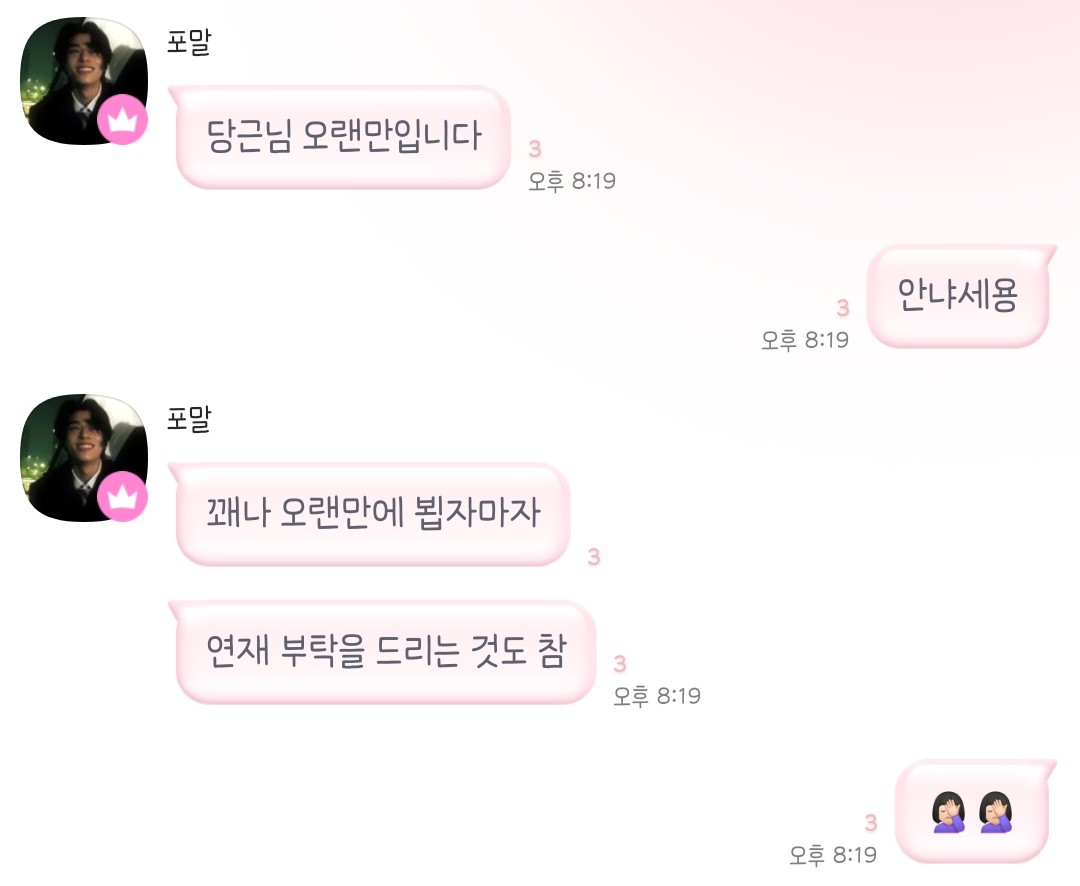Select the message 꽤나 오랜만에 뵙자마자
This screenshot has width=1080, height=886.
(x=372, y=514)
